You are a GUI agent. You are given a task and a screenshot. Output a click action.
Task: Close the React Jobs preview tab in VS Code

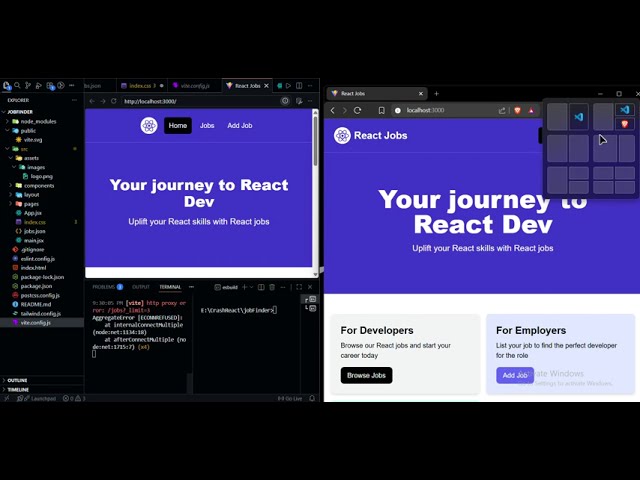tap(267, 86)
